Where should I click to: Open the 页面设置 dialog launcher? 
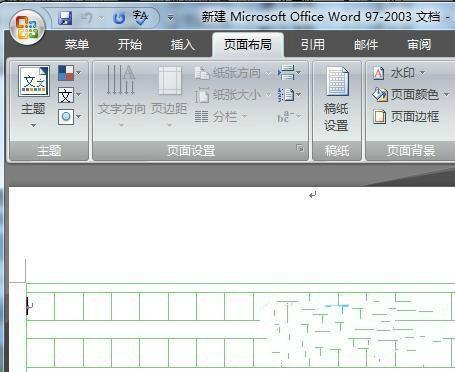[300, 148]
